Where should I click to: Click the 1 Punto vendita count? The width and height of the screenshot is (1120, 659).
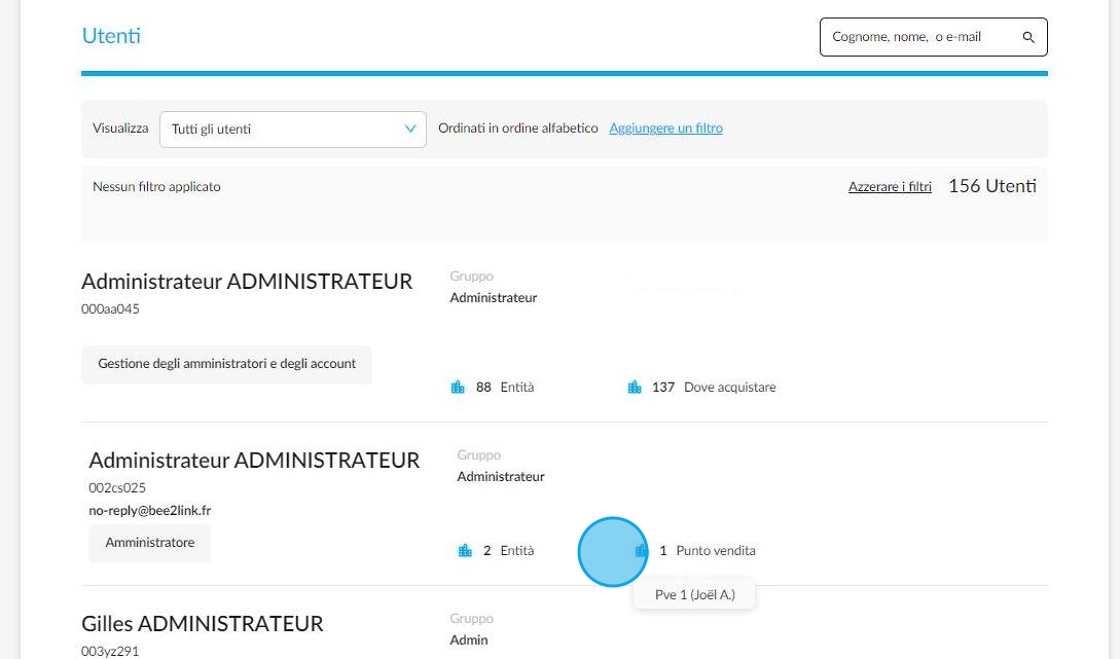(x=707, y=550)
